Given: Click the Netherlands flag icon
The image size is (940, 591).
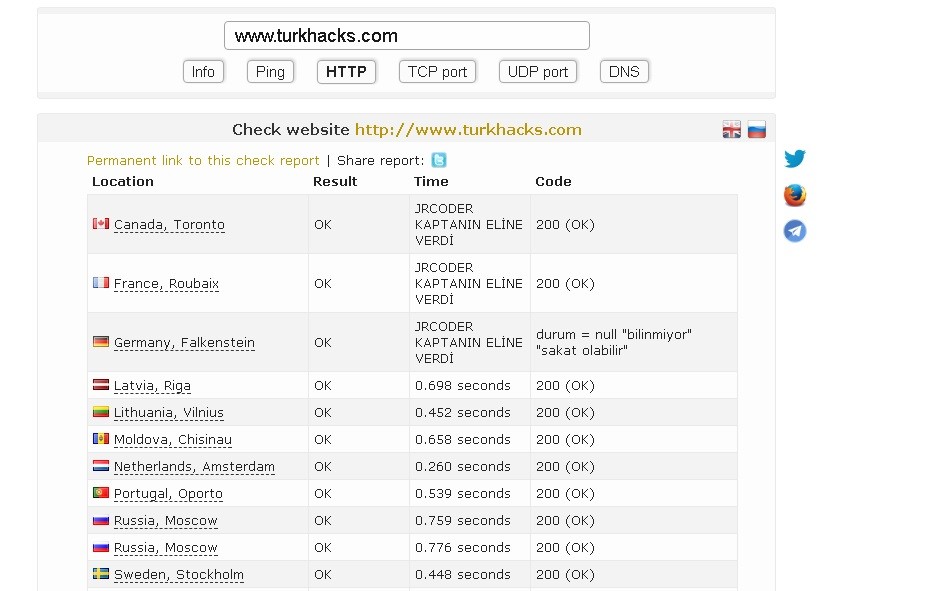Looking at the screenshot, I should click(101, 466).
